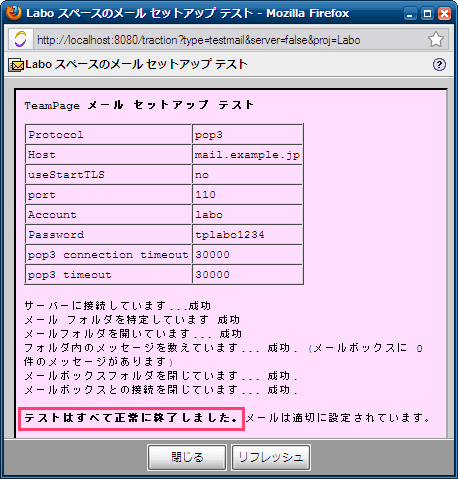
Task: Click the account value labo
Action: click(x=247, y=215)
